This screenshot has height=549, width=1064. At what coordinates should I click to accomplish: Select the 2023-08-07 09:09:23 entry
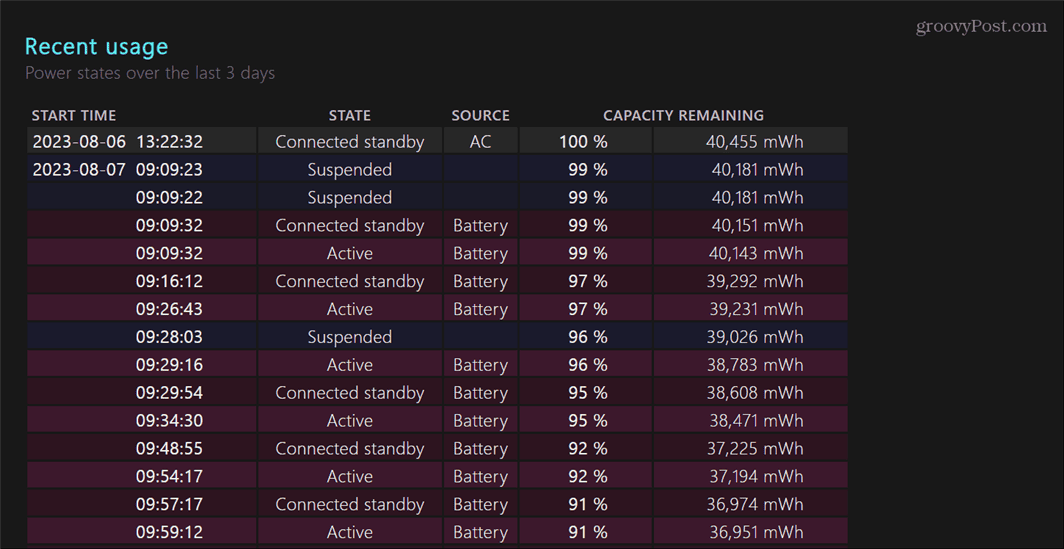117,170
